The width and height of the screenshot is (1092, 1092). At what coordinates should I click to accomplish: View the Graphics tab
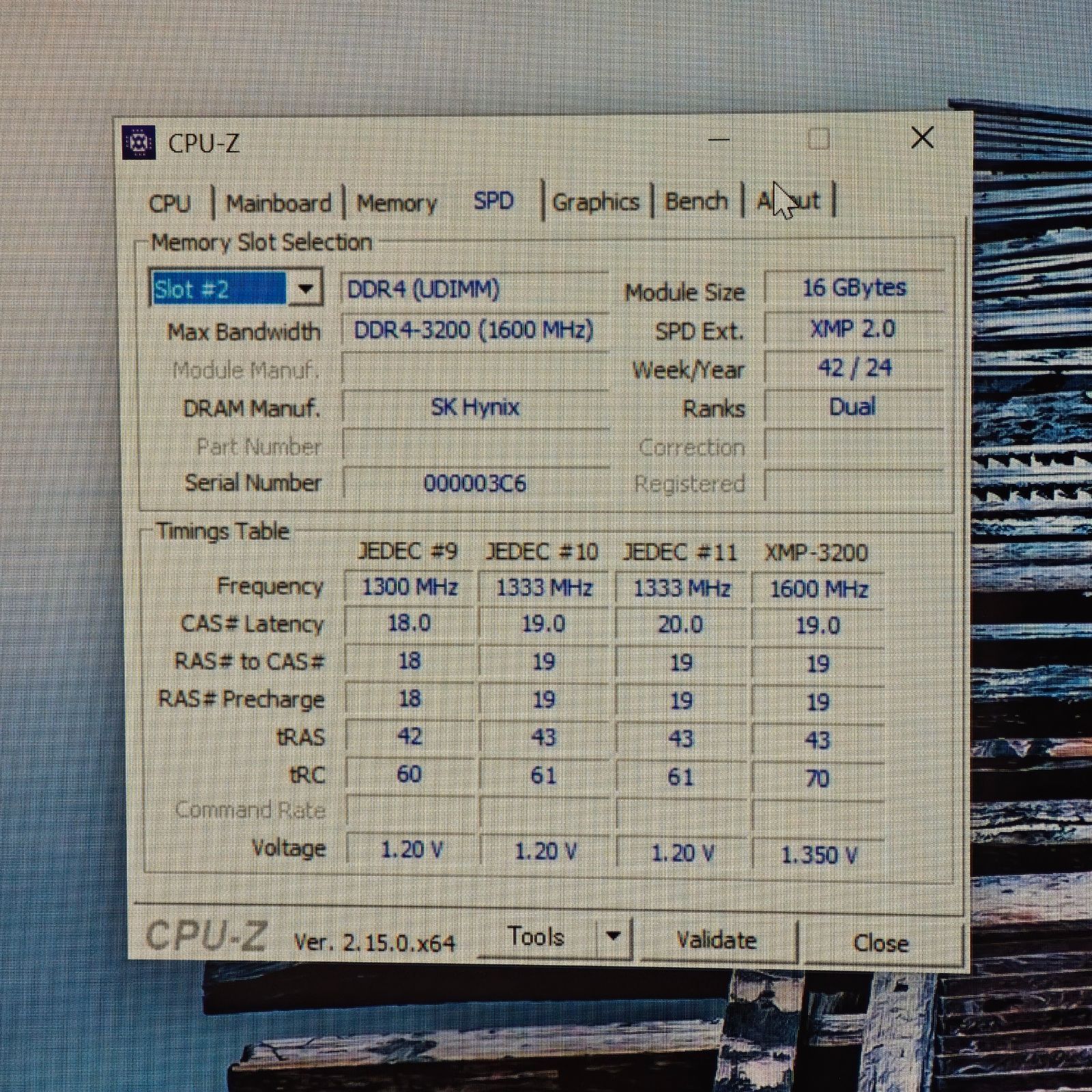(x=597, y=200)
